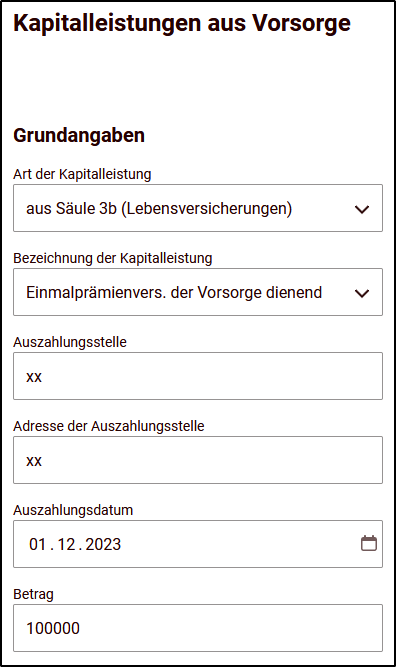Click the 'Art der Kapitalleistung' label
This screenshot has width=396, height=667.
(82, 174)
